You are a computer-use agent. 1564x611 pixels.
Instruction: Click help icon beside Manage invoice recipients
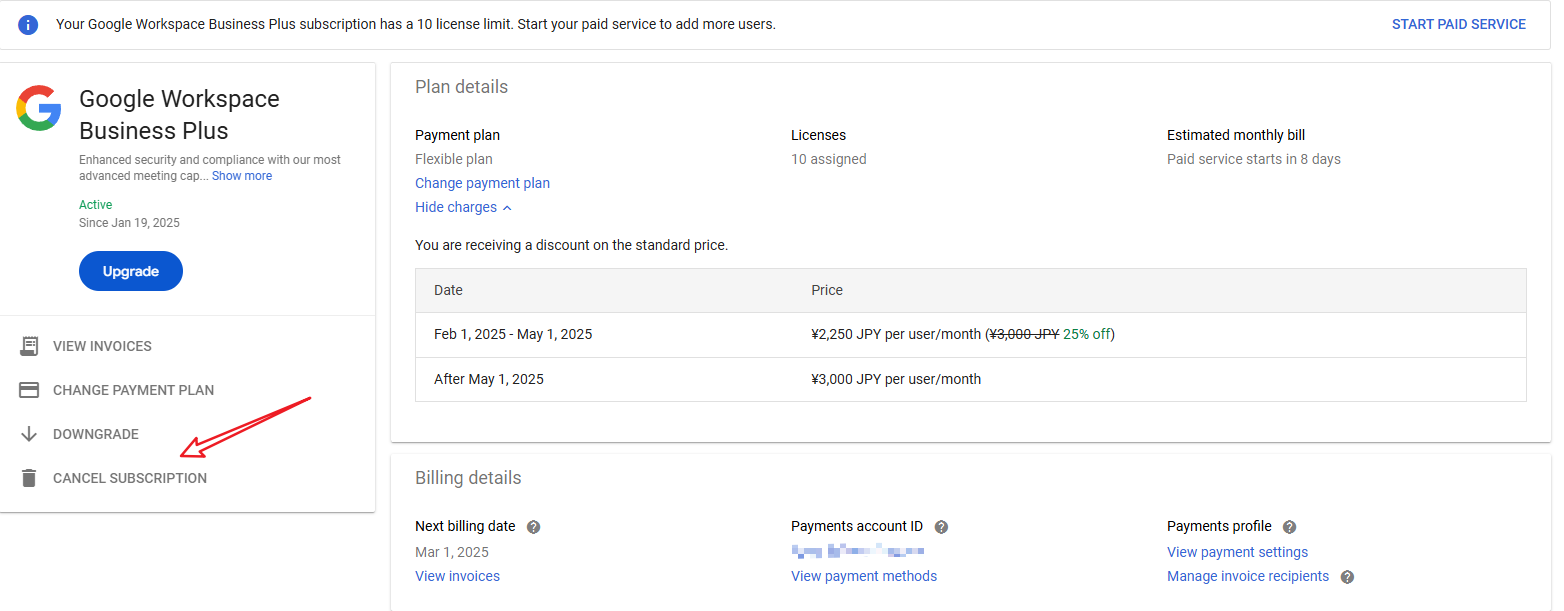tap(1347, 577)
